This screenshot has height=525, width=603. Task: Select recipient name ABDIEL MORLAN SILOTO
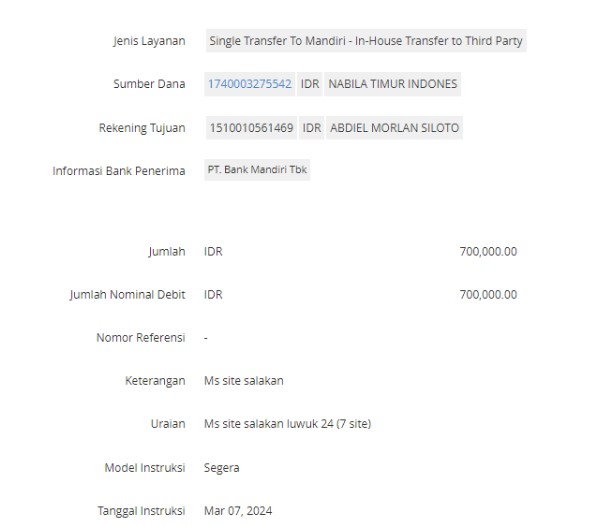395,128
